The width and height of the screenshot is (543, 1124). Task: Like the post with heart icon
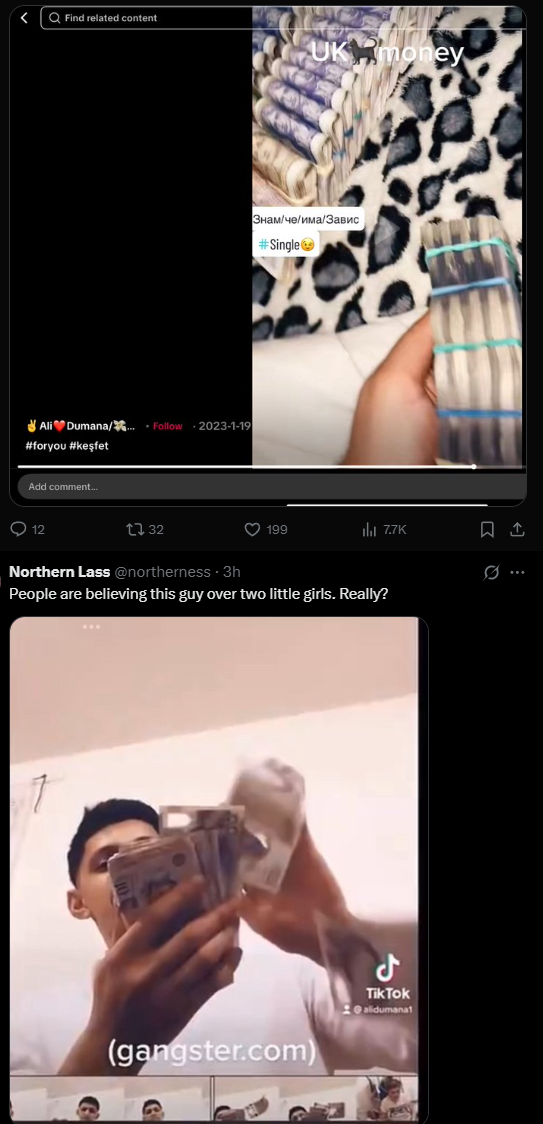pos(252,529)
